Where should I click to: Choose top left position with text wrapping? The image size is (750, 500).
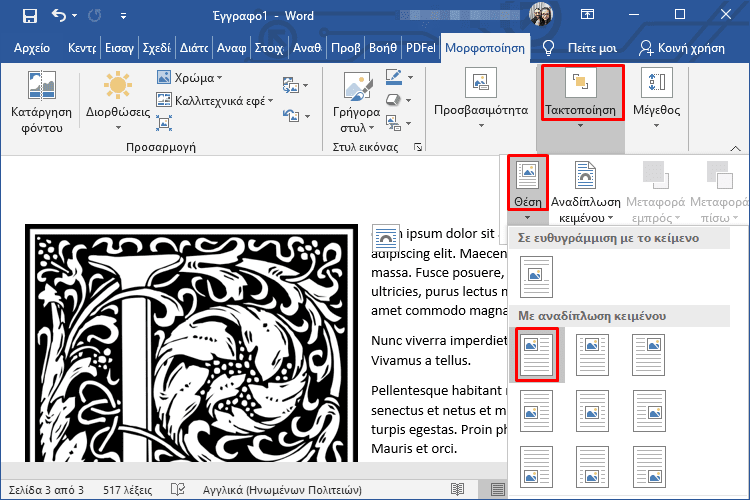point(537,355)
